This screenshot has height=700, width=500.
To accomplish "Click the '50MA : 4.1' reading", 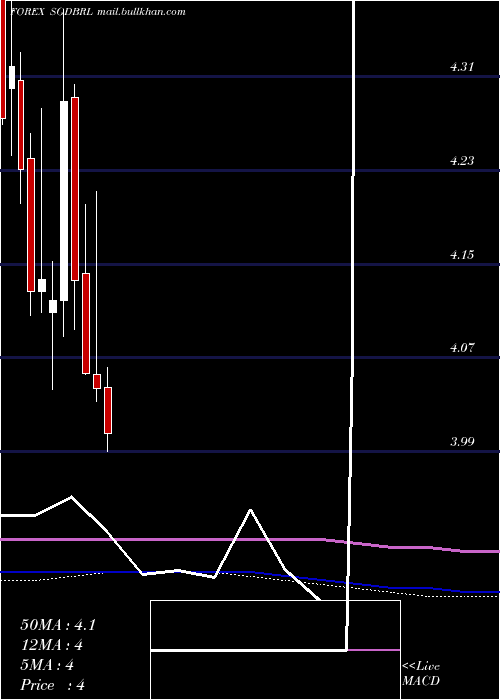I will (x=58, y=625).
